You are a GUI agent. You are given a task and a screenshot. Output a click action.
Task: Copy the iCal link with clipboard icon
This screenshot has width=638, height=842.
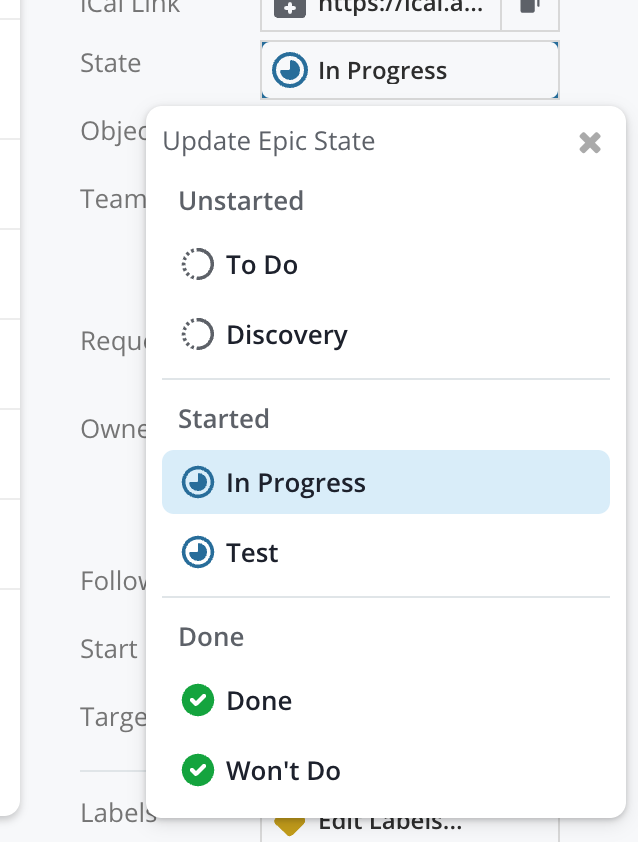[x=530, y=6]
